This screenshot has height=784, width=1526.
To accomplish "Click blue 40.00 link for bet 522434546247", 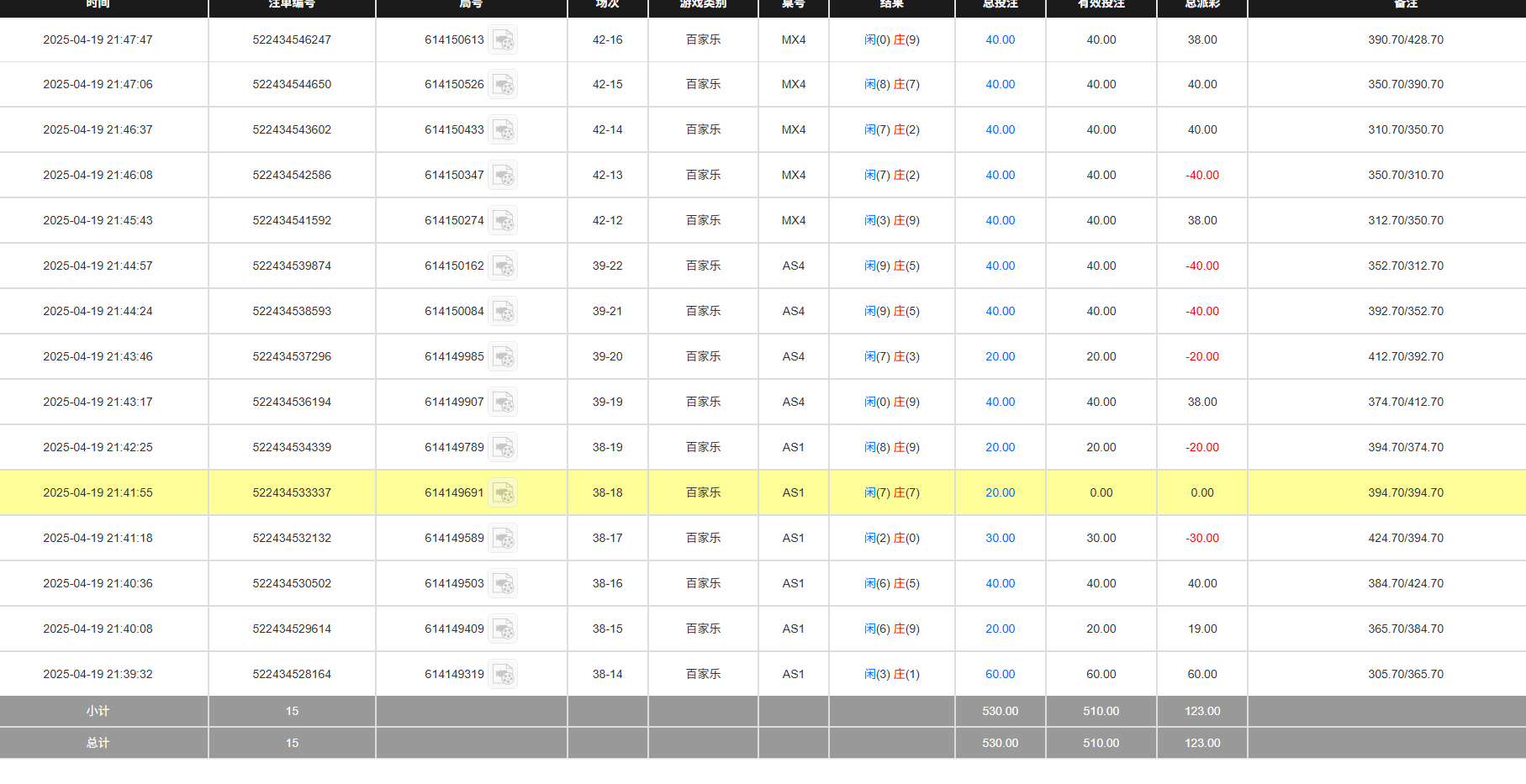I will pyautogui.click(x=1000, y=39).
